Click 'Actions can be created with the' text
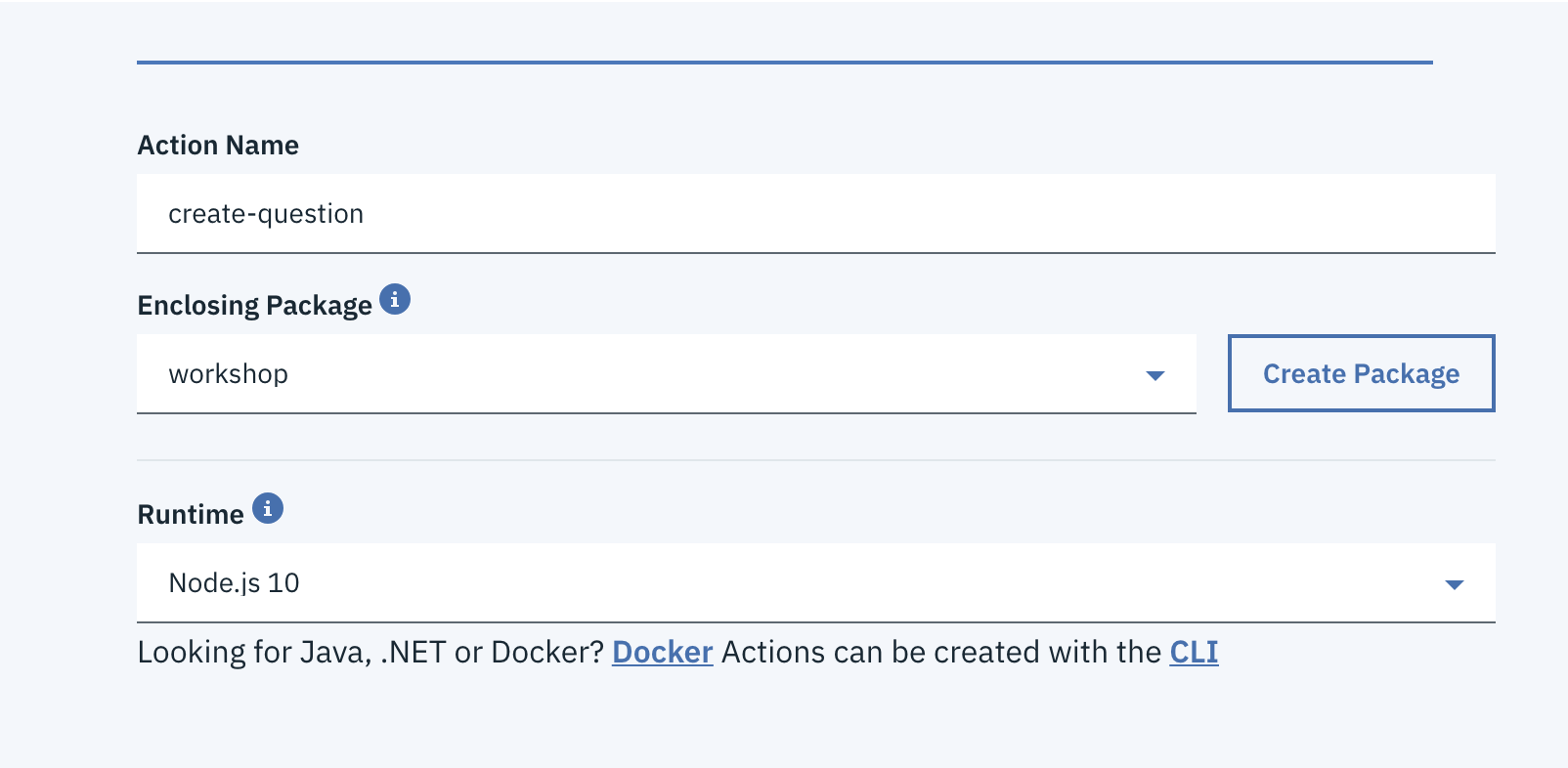Image resolution: width=1568 pixels, height=768 pixels. tap(941, 652)
